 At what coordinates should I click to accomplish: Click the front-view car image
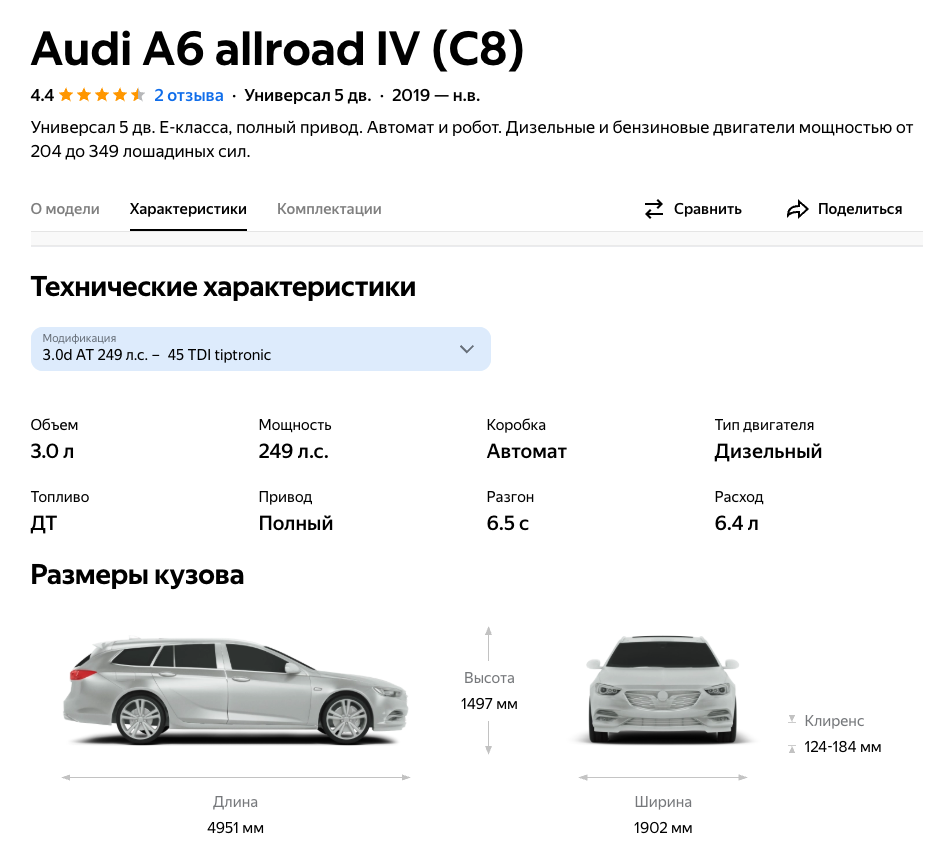coord(663,689)
